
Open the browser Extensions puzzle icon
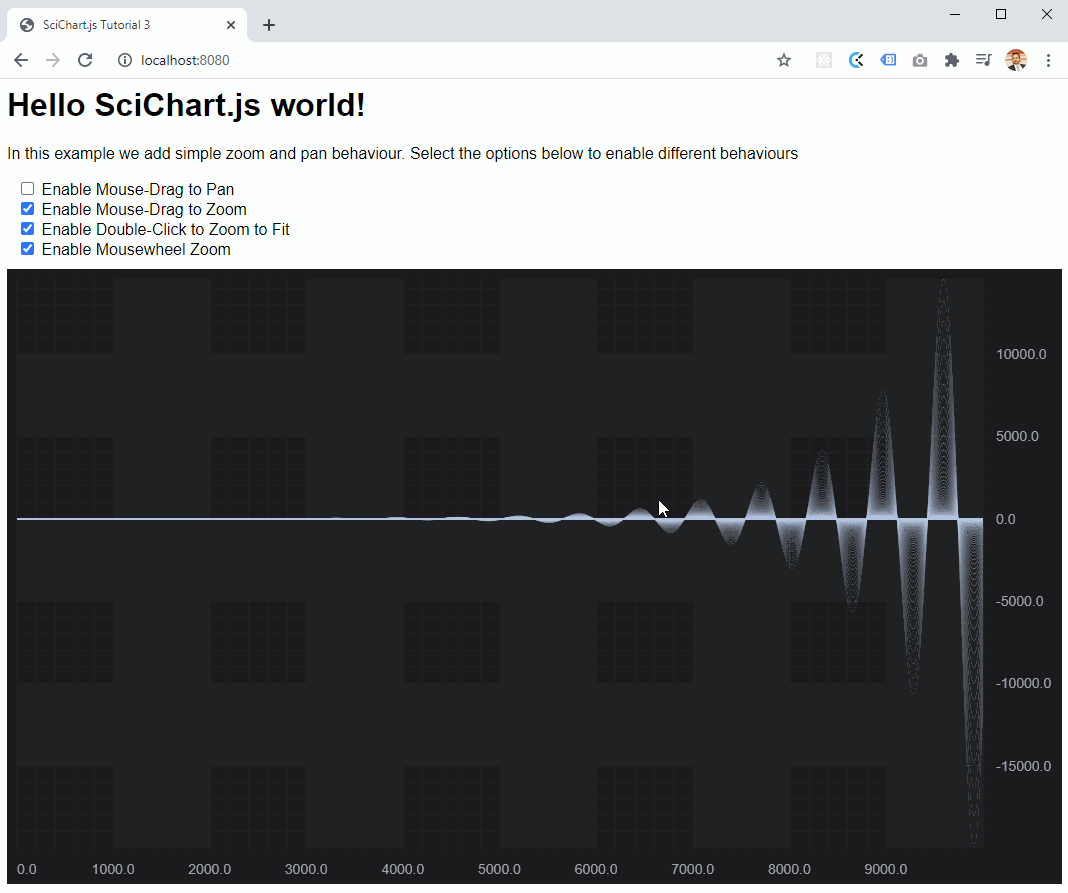coord(952,60)
